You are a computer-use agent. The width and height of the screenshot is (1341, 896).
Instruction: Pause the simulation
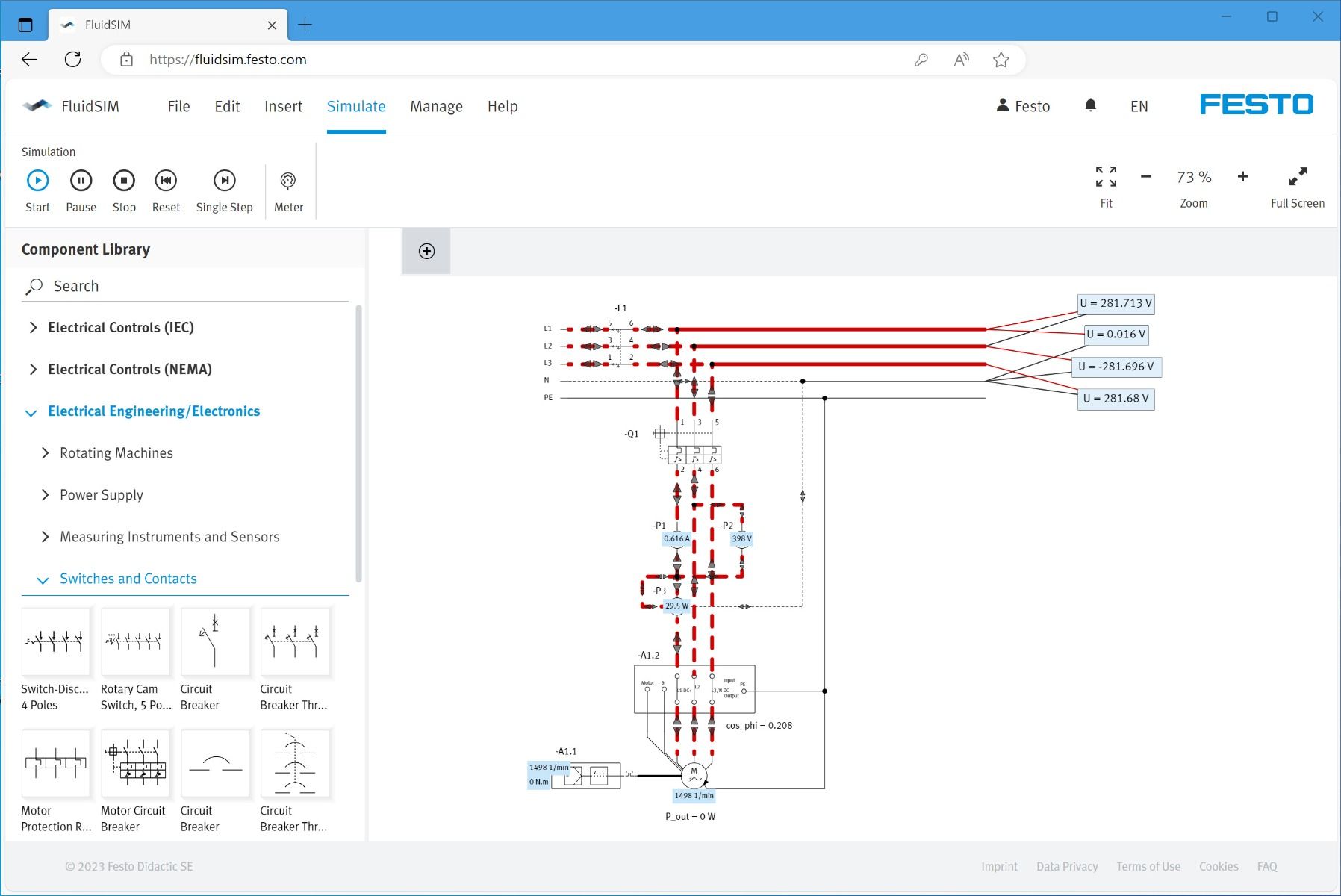coord(81,191)
